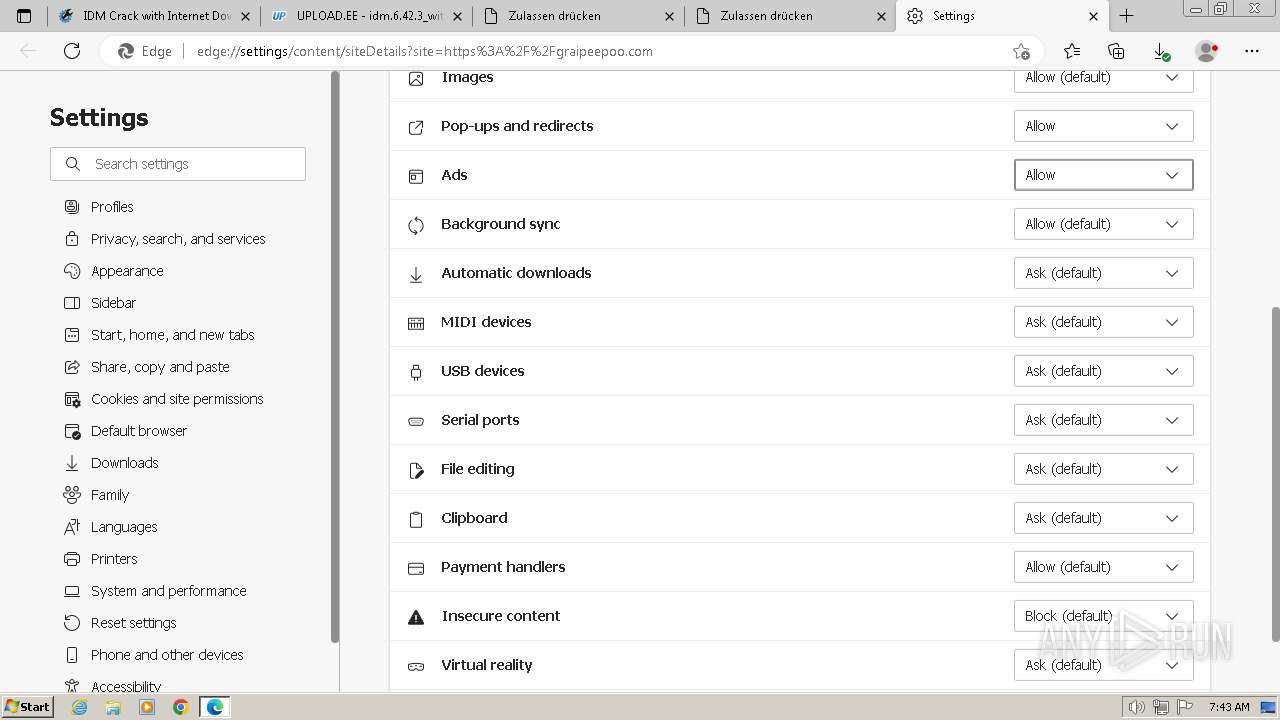
Task: Click the Automatic downloads arrow icon
Action: click(416, 274)
